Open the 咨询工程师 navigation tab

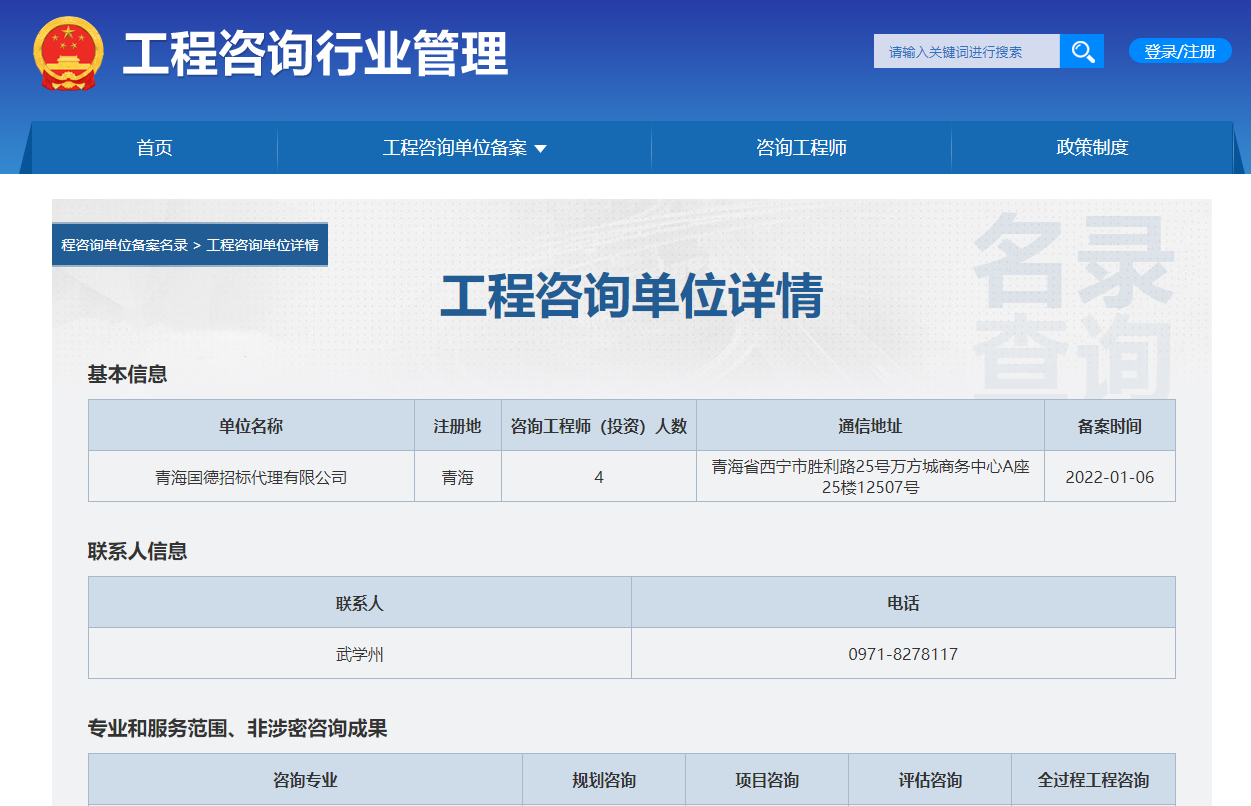pos(801,148)
